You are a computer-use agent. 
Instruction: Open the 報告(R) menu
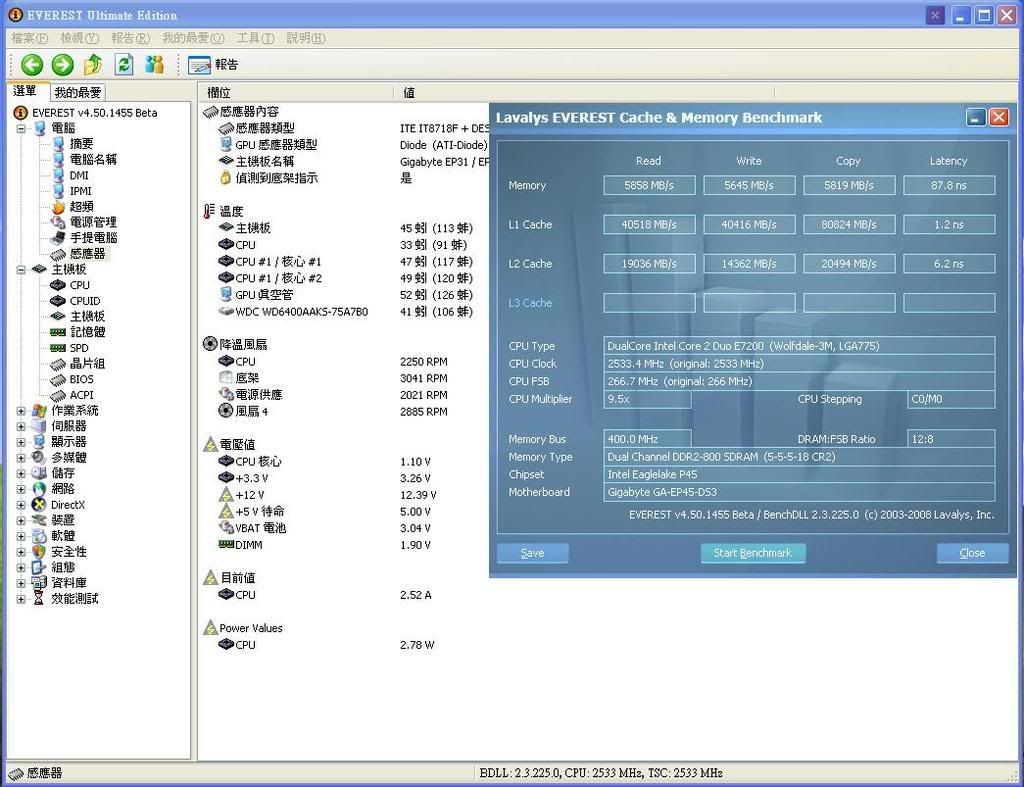click(131, 38)
